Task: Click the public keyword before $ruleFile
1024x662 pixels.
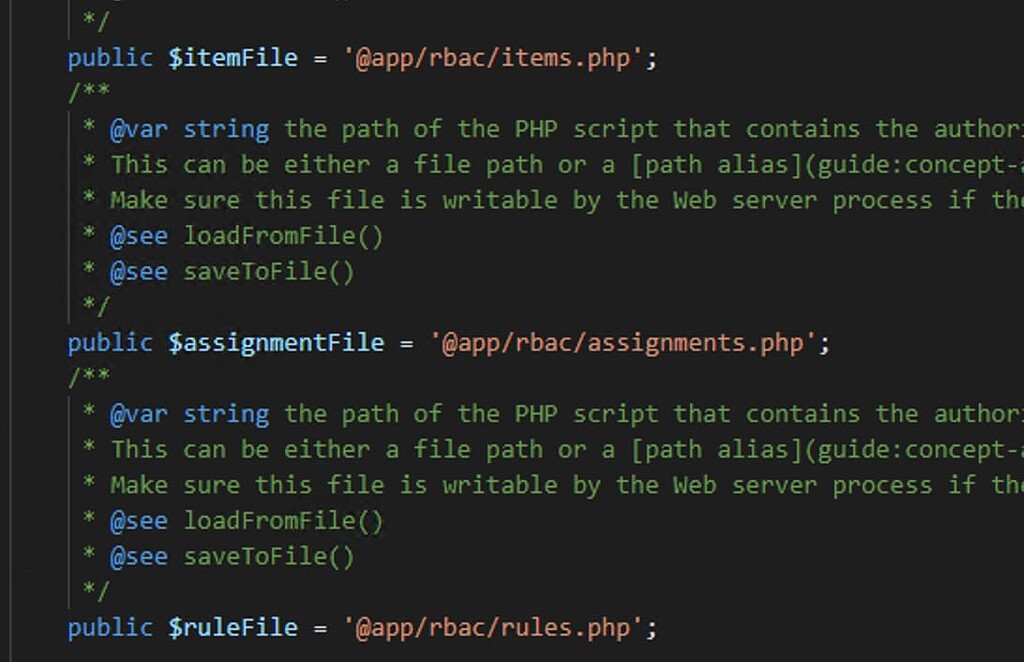Action: 110,628
